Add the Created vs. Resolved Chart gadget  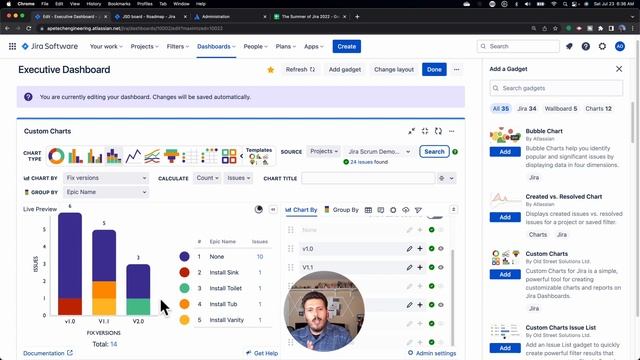tap(505, 217)
